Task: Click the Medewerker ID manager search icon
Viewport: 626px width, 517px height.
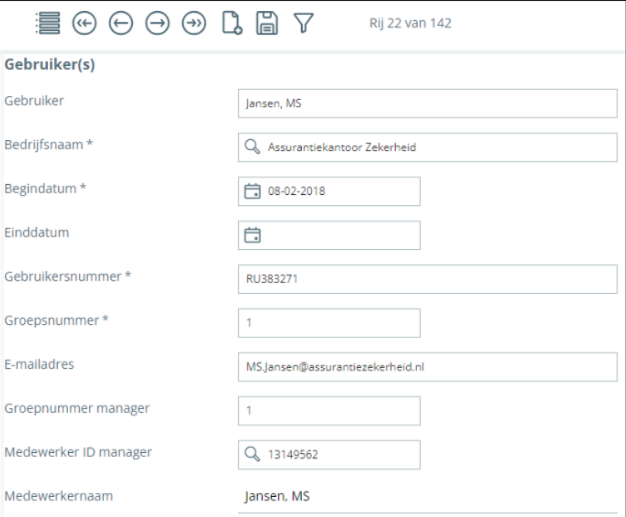Action: click(252, 455)
